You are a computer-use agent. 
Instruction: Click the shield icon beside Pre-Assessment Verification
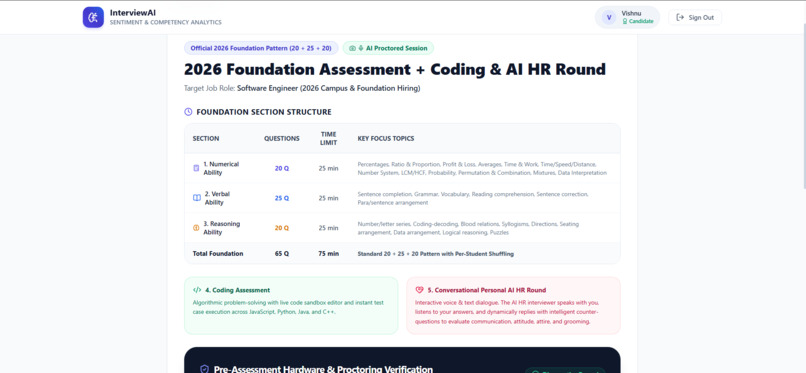205,369
